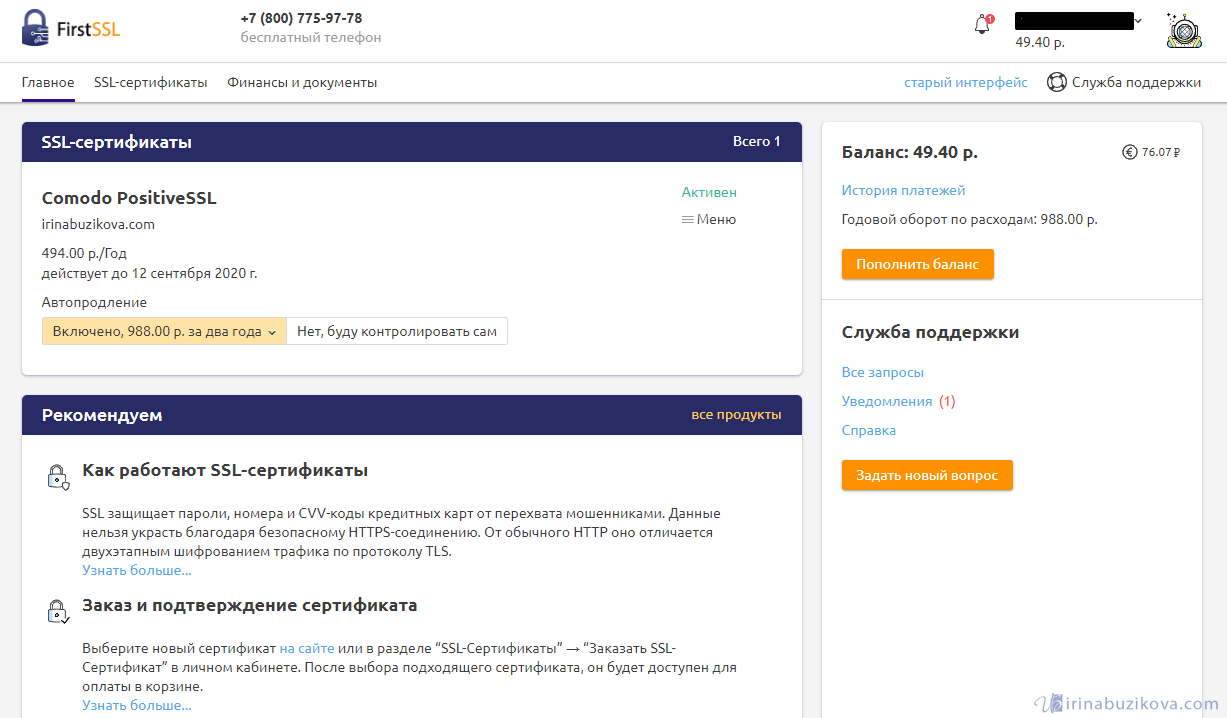Click the user avatar picture

1183,30
